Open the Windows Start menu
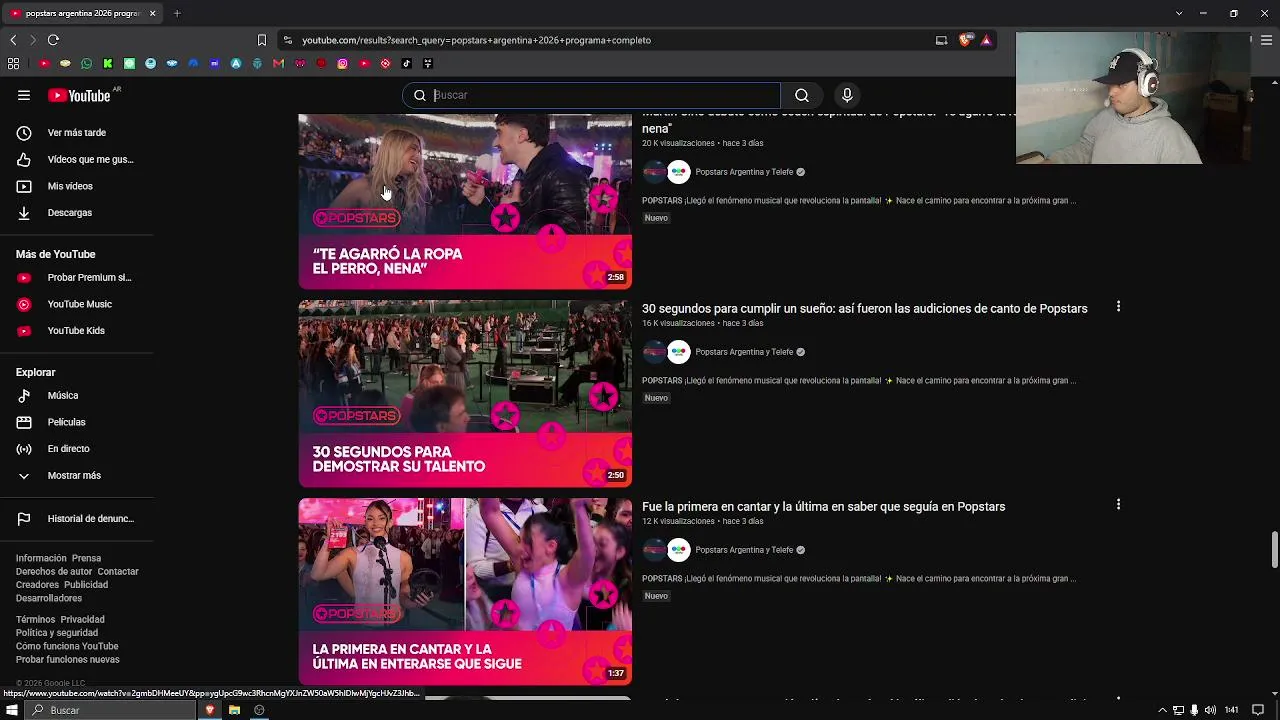1280x720 pixels. [12, 710]
